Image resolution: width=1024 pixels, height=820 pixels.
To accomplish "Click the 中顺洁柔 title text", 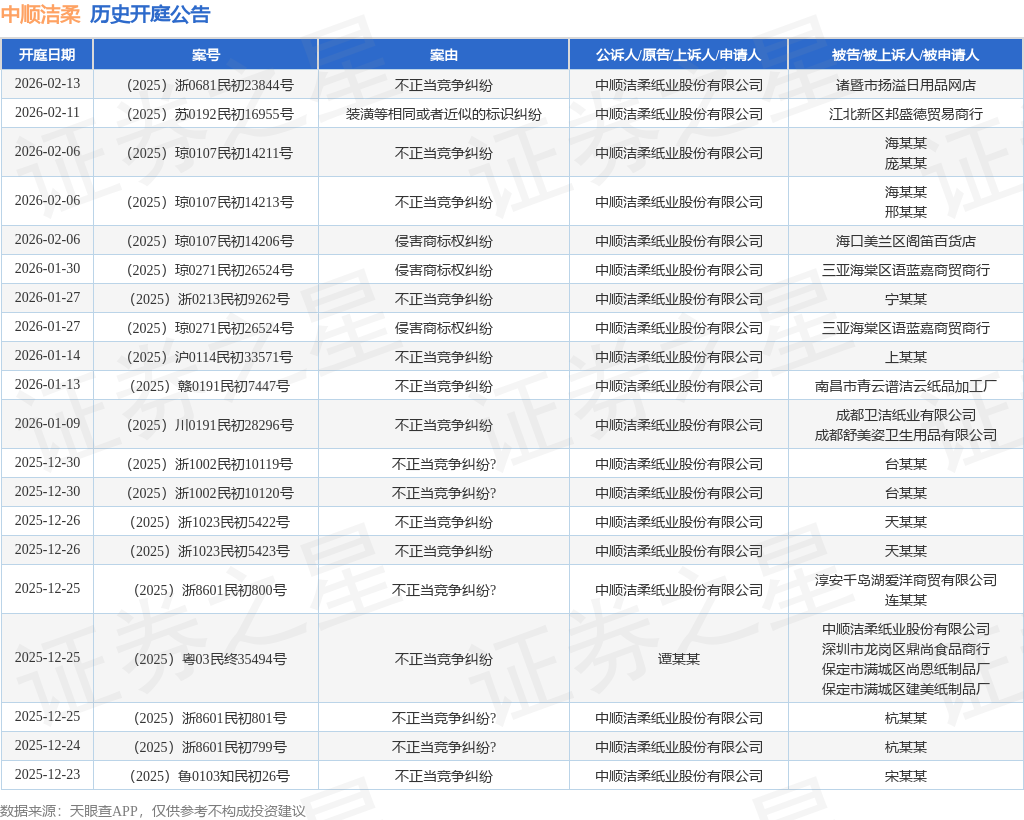I will click(40, 14).
